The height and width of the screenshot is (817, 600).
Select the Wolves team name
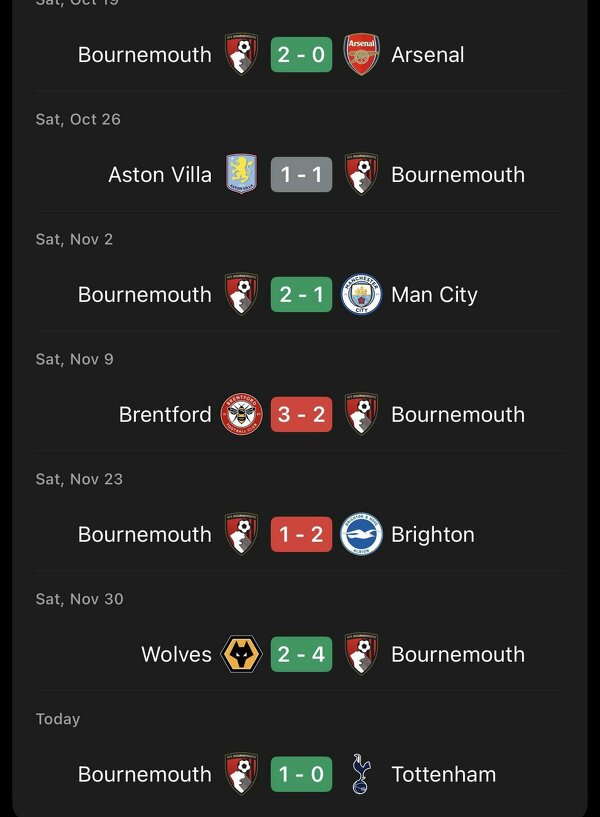coord(176,655)
